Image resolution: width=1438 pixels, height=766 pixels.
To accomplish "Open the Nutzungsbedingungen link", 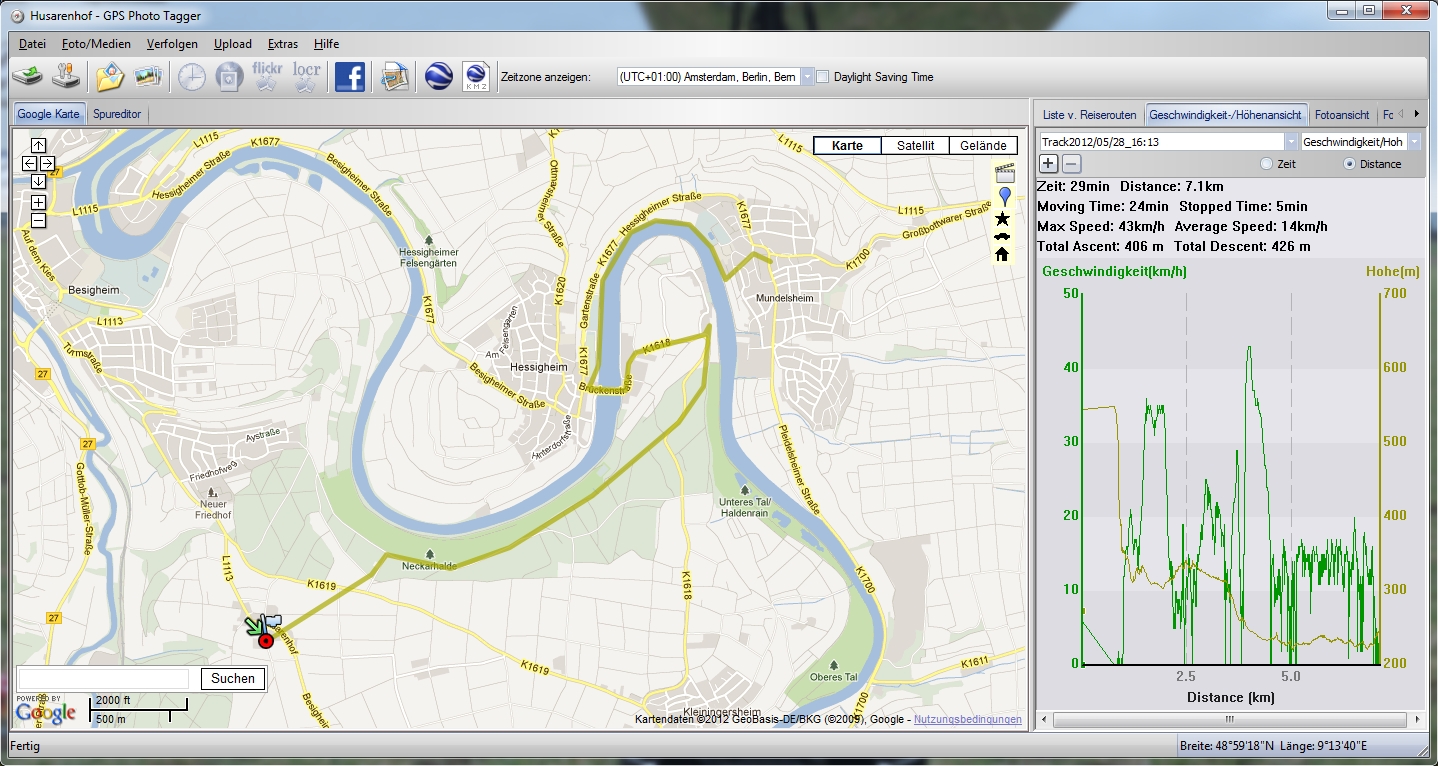I will coord(967,719).
